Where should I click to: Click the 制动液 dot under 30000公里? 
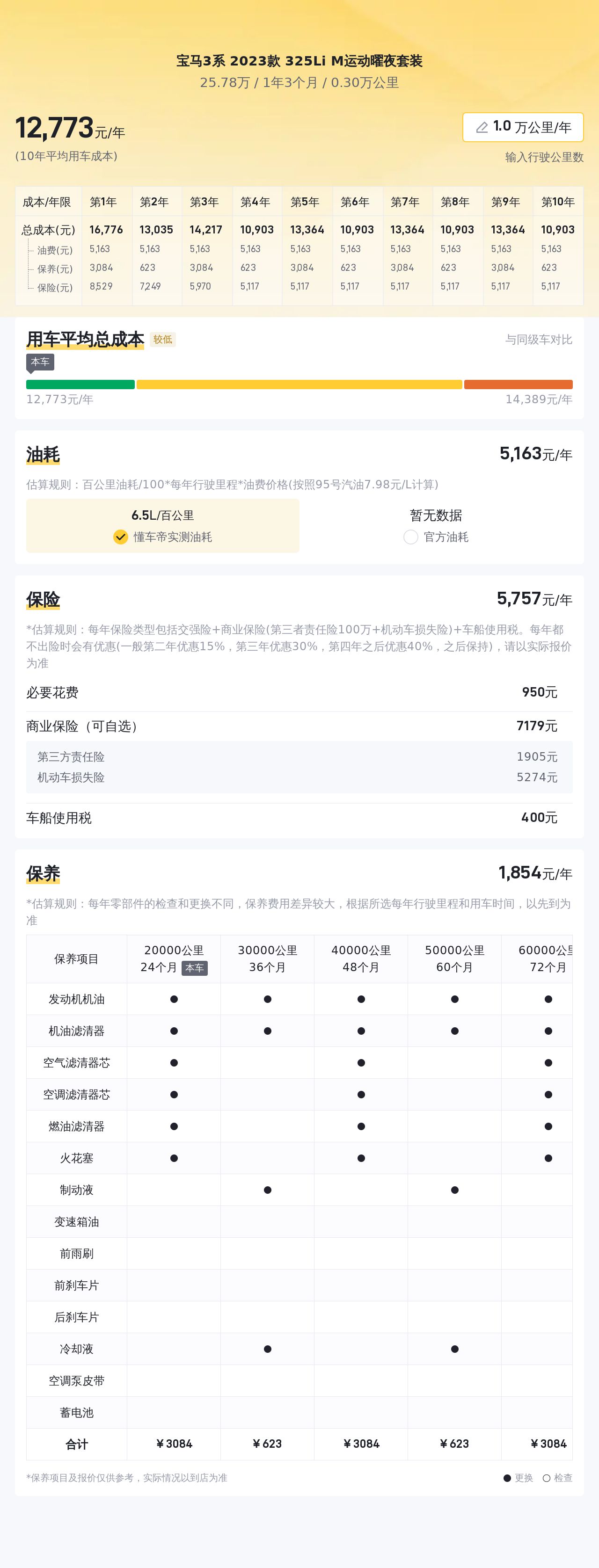coord(267,1190)
